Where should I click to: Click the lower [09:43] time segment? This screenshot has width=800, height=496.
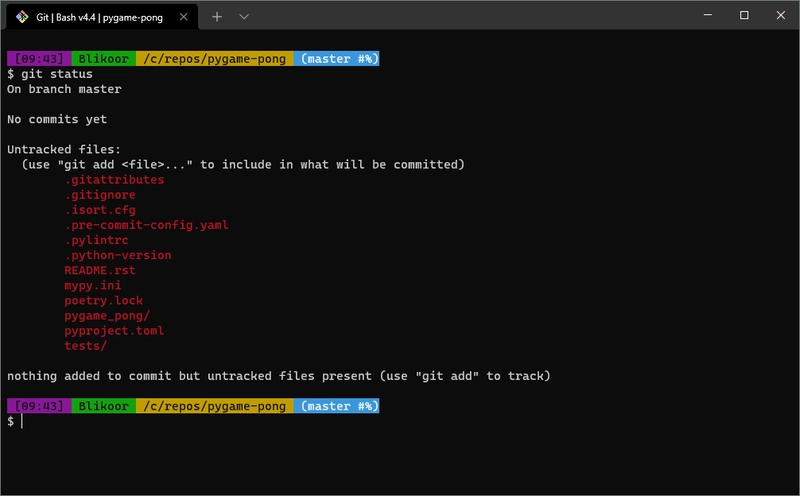click(x=39, y=406)
